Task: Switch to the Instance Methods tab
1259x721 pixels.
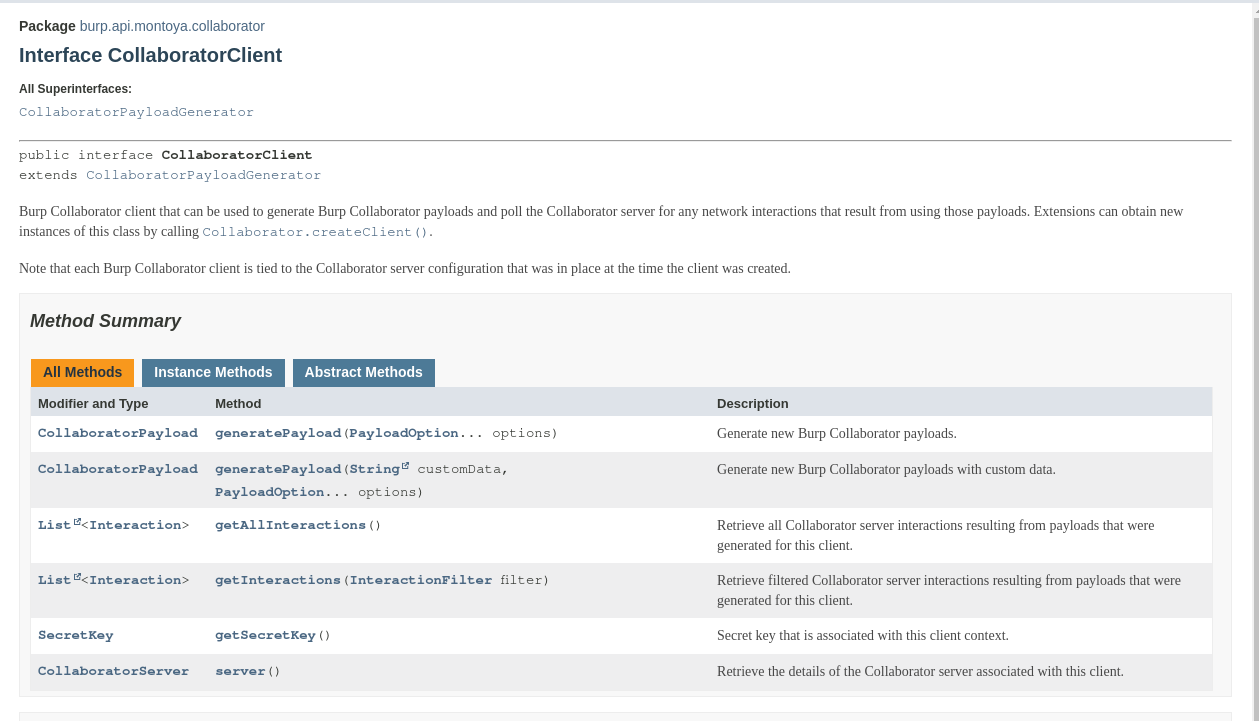Action: pos(213,372)
